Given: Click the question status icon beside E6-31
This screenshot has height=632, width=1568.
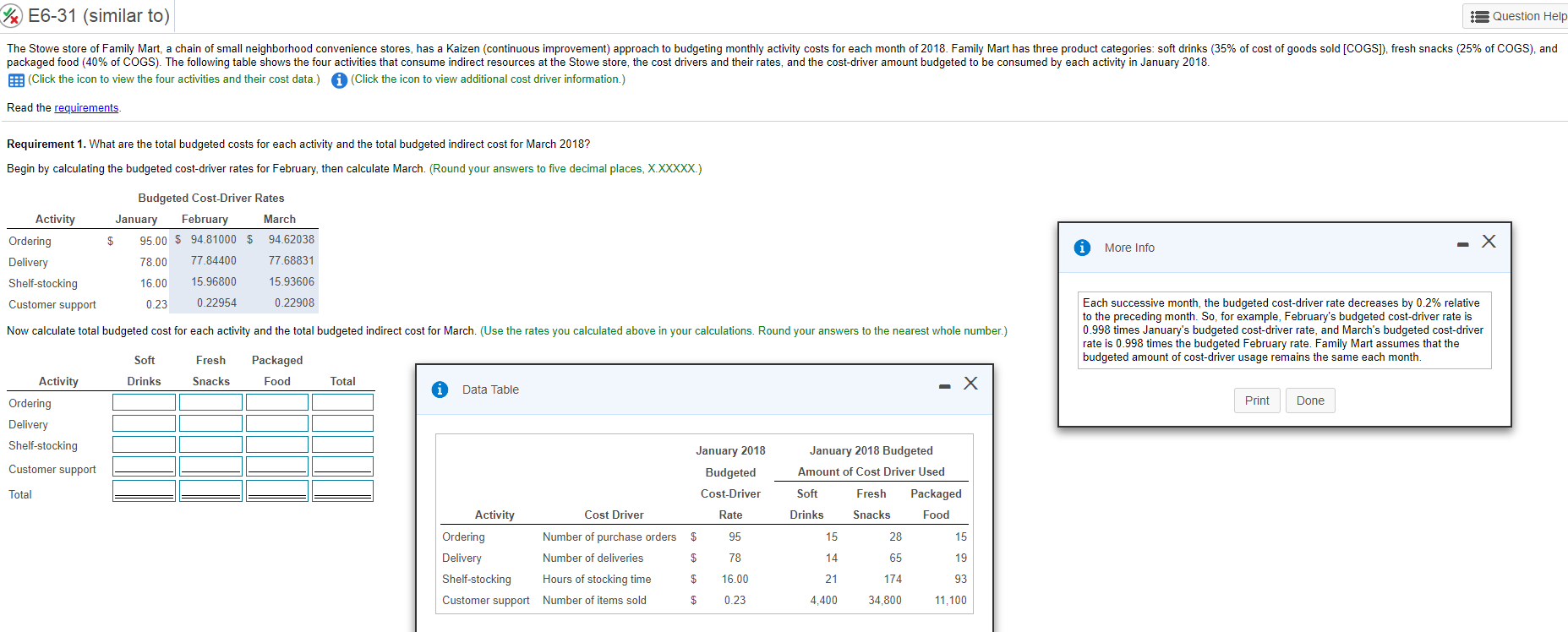Looking at the screenshot, I should pos(12,15).
